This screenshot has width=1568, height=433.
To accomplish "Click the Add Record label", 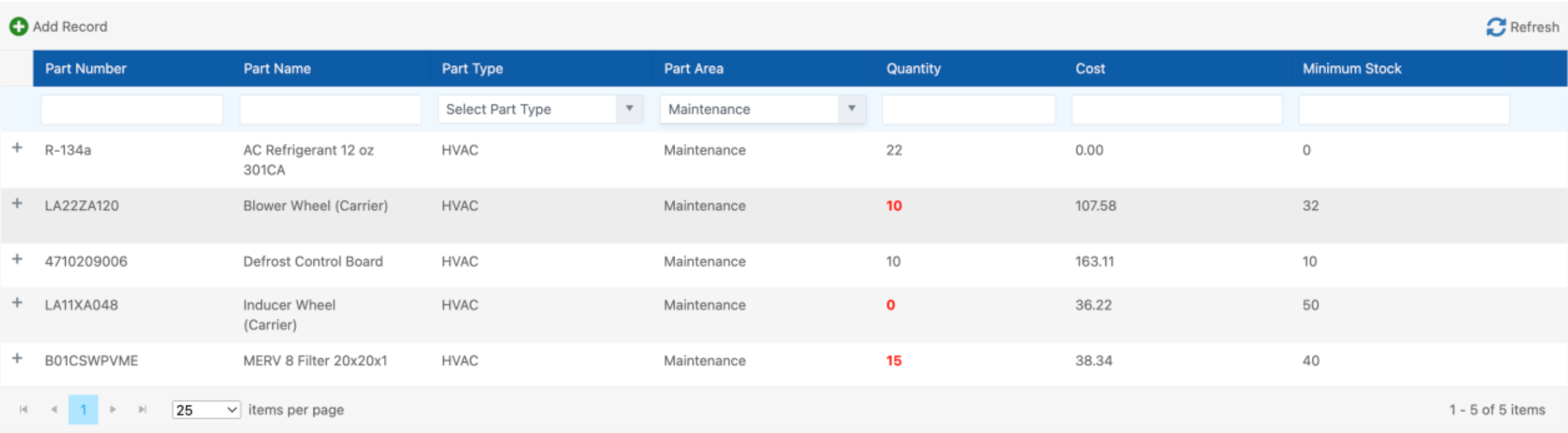I will [x=70, y=27].
